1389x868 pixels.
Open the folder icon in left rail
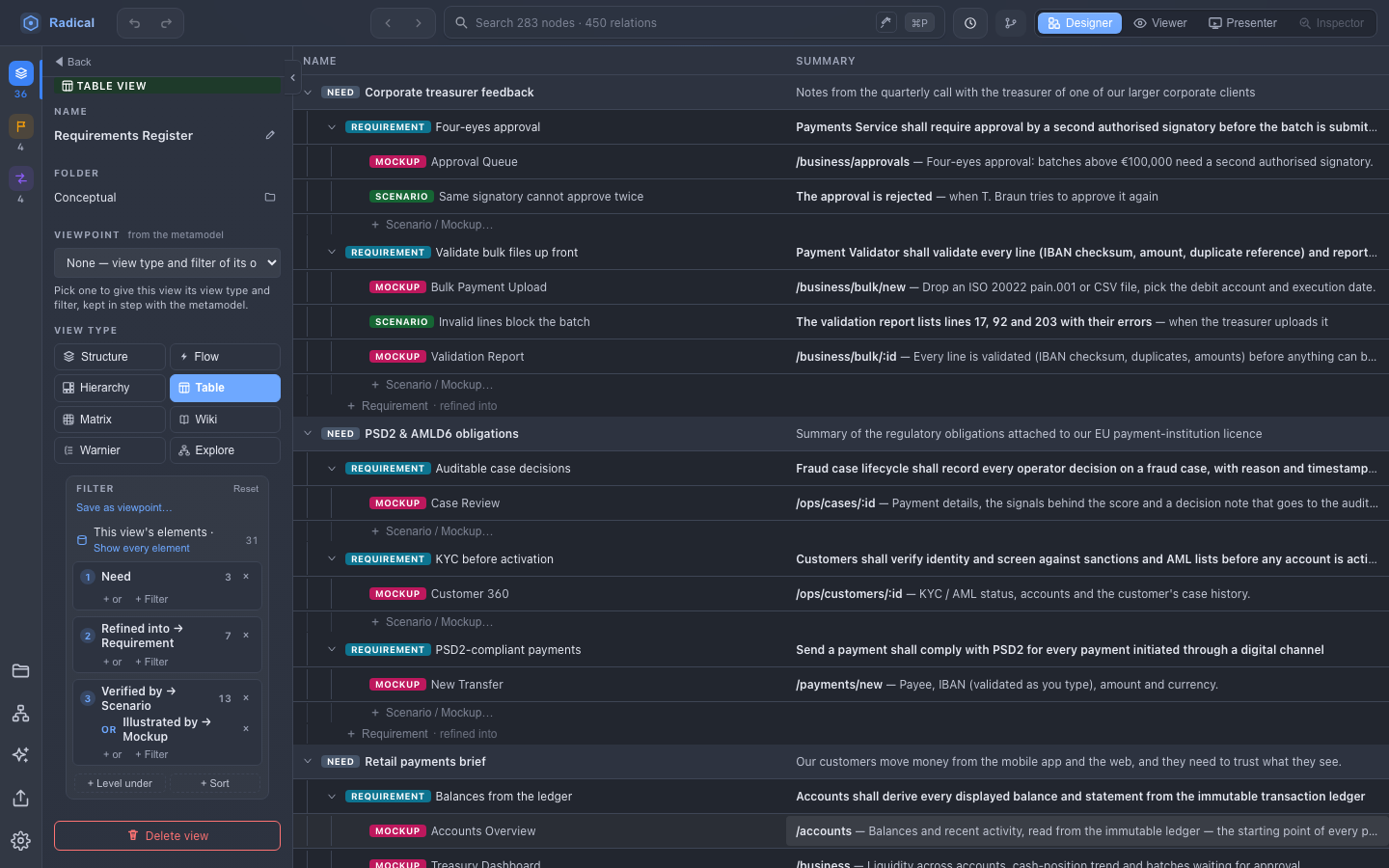(21, 671)
